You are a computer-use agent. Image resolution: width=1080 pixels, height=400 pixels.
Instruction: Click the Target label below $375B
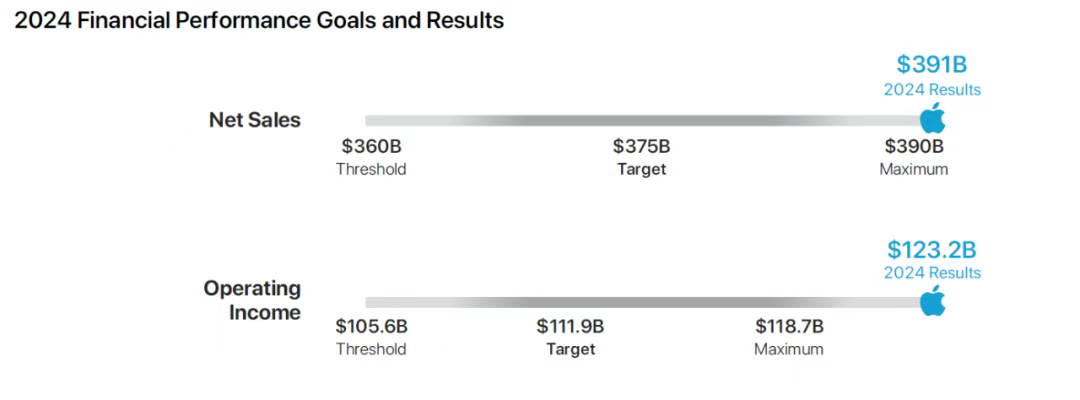pyautogui.click(x=641, y=169)
